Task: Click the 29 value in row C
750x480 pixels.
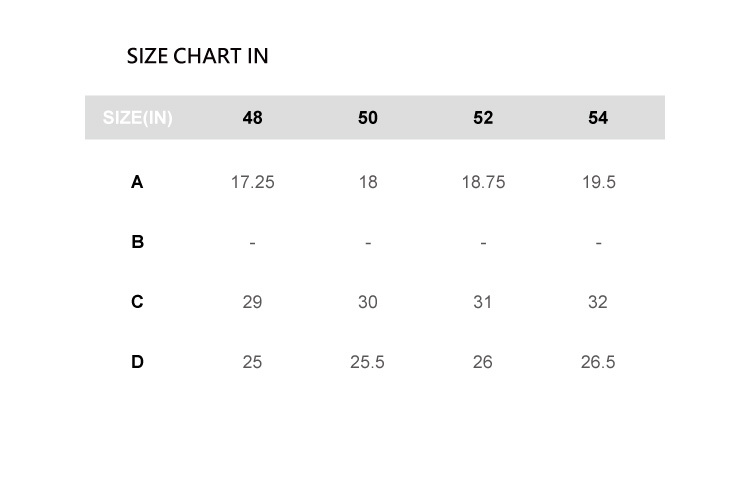Action: 252,302
